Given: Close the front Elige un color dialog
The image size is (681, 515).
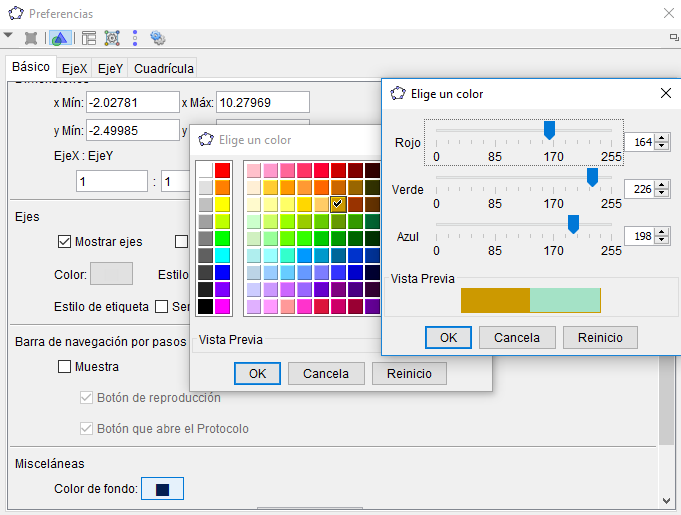Looking at the screenshot, I should tap(665, 93).
